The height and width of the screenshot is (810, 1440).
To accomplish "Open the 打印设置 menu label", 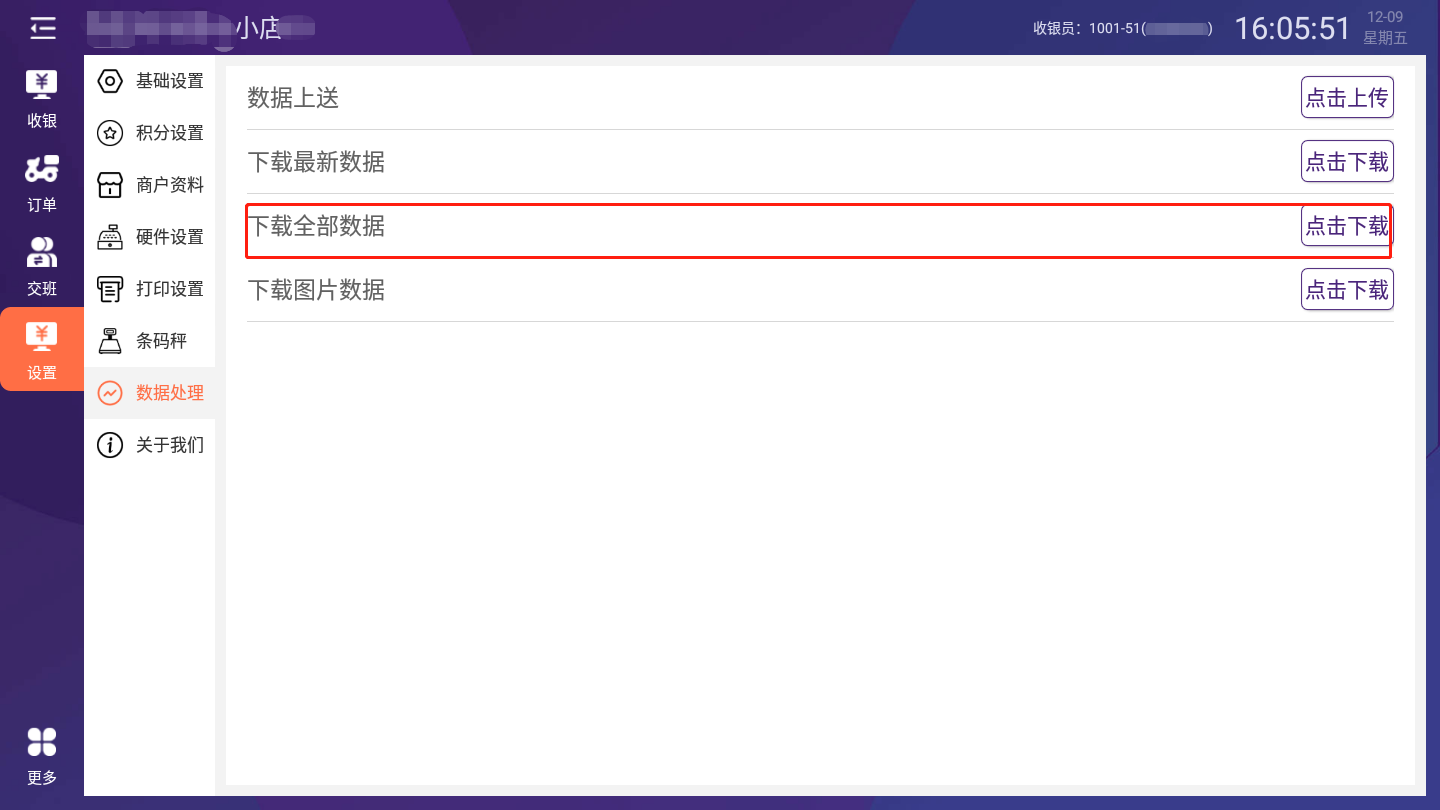I will point(170,289).
